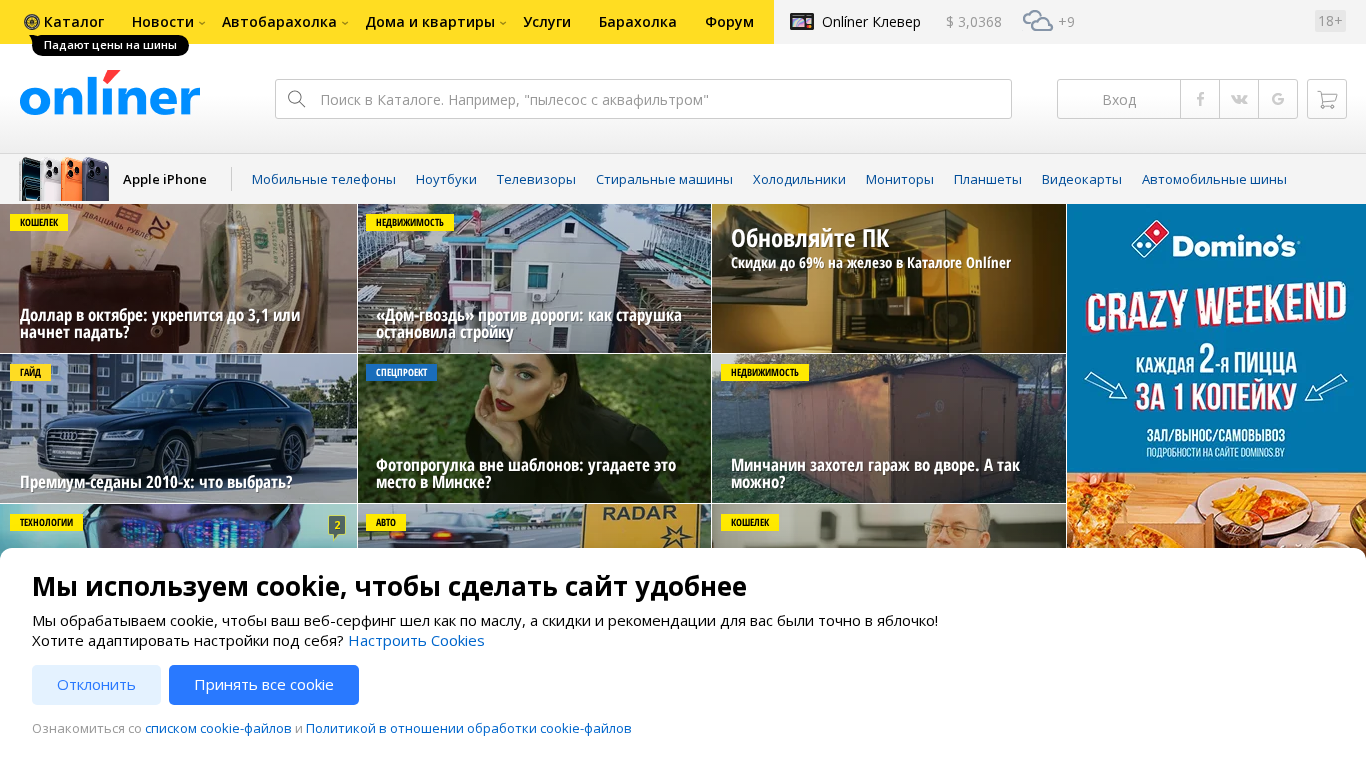
Task: Go to Автобарахолка section
Action: click(279, 22)
